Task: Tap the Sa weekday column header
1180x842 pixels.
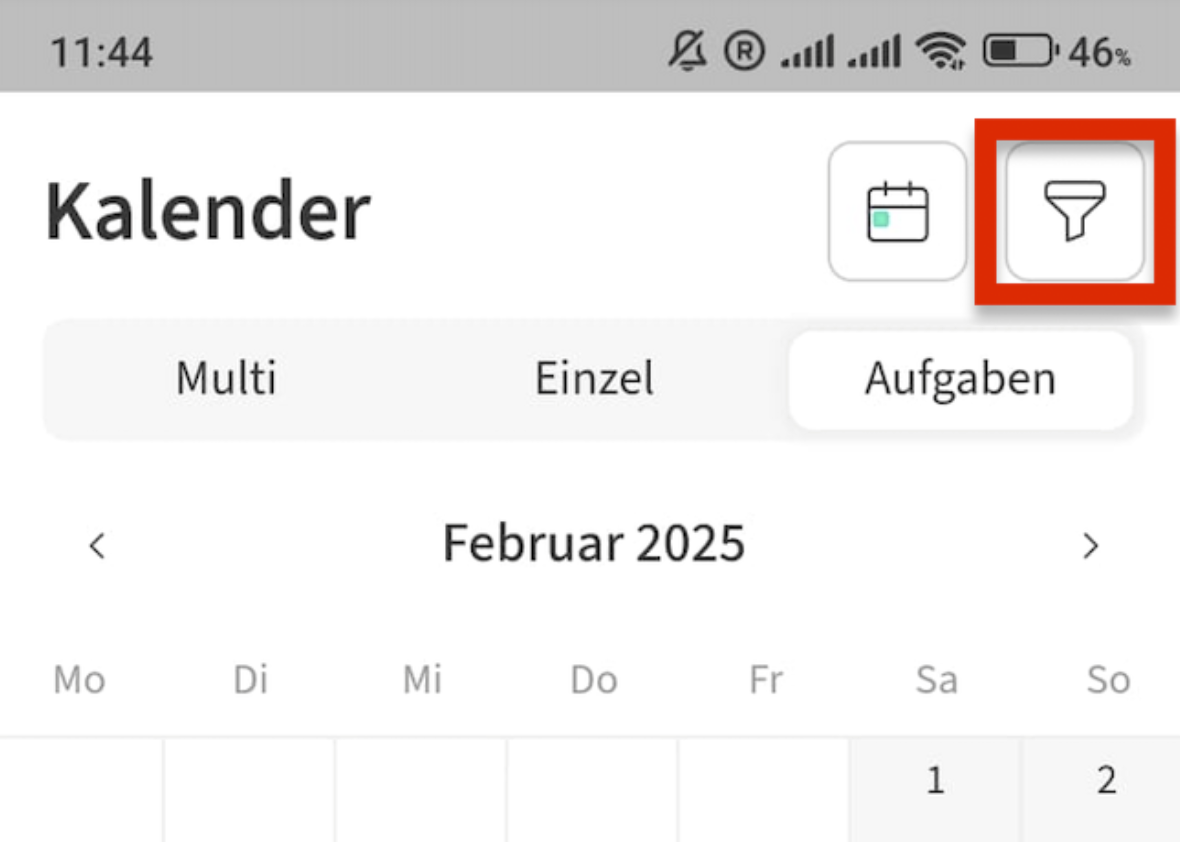Action: pyautogui.click(x=936, y=679)
